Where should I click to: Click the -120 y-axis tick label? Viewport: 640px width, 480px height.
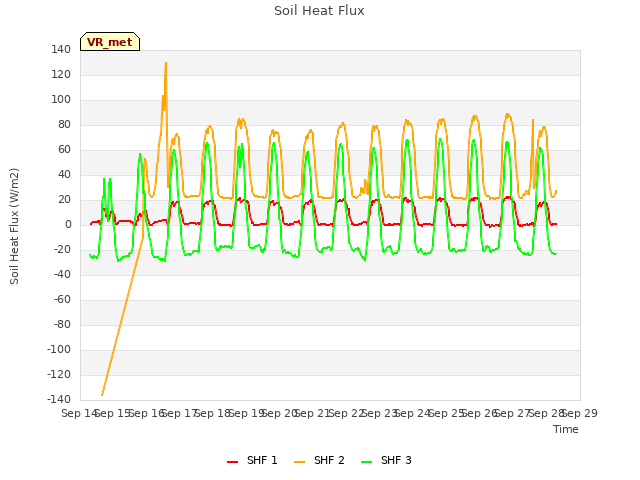pyautogui.click(x=59, y=375)
